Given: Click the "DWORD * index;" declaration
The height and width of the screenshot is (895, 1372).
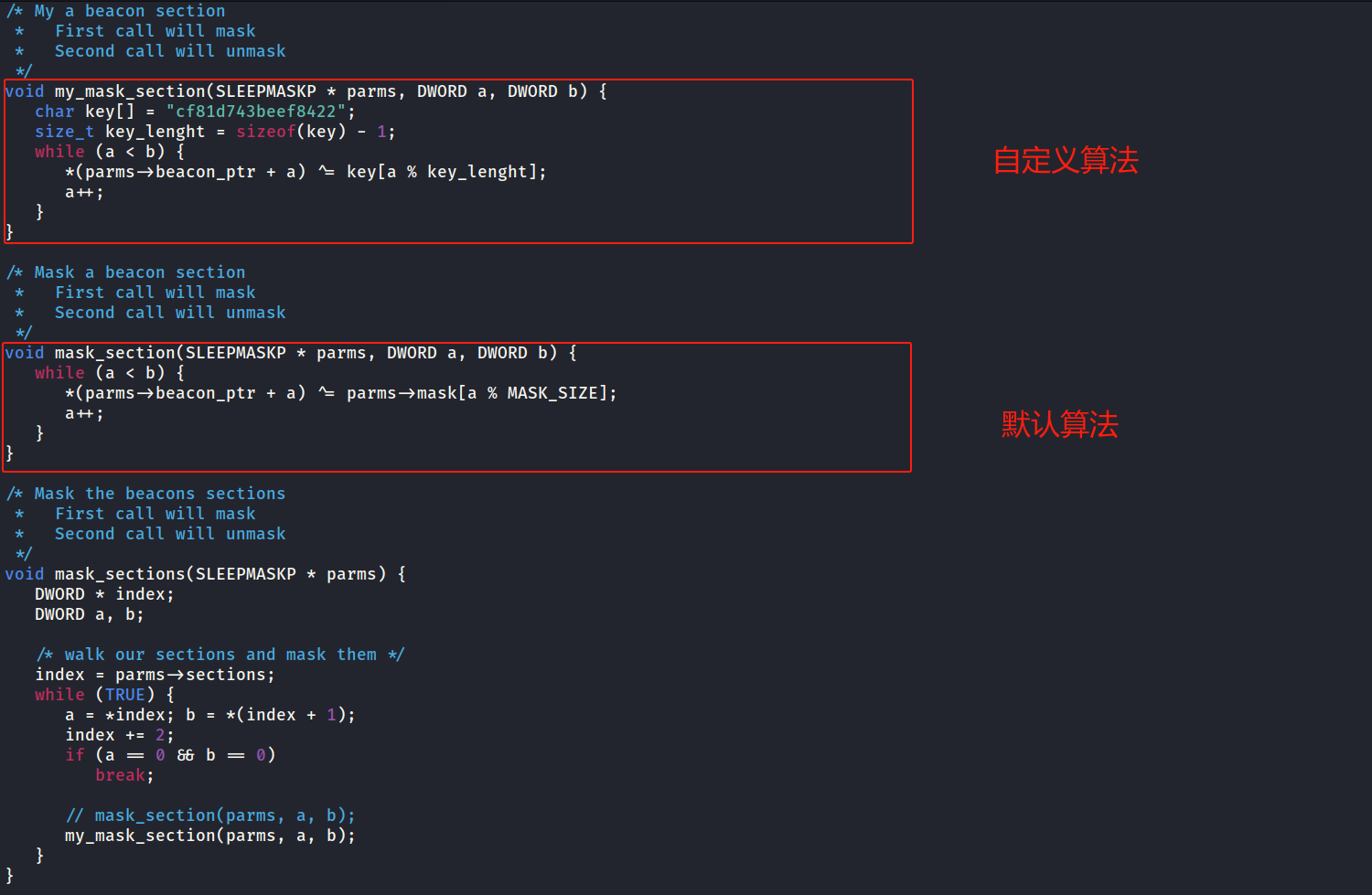Looking at the screenshot, I should coord(104,594).
